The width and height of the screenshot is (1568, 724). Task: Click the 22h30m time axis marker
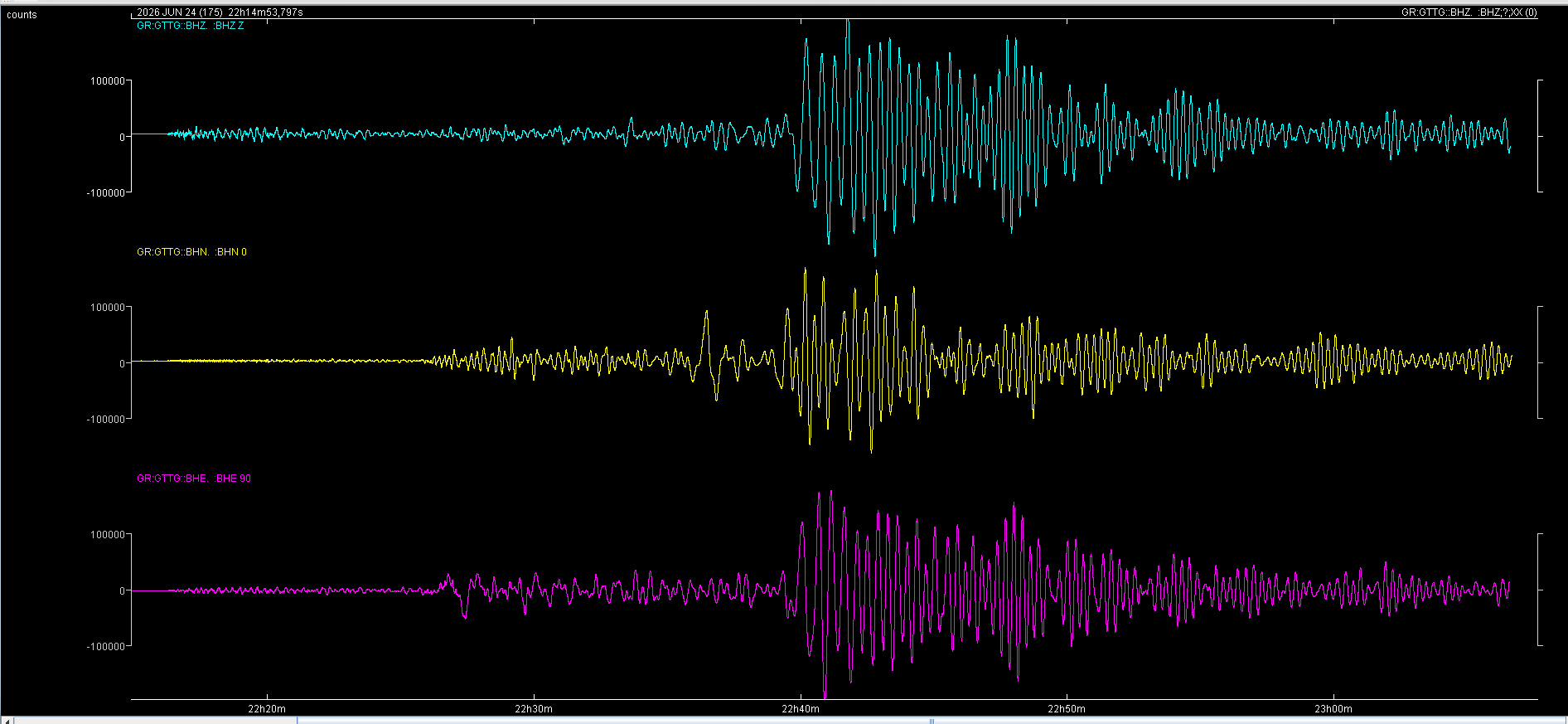click(534, 709)
